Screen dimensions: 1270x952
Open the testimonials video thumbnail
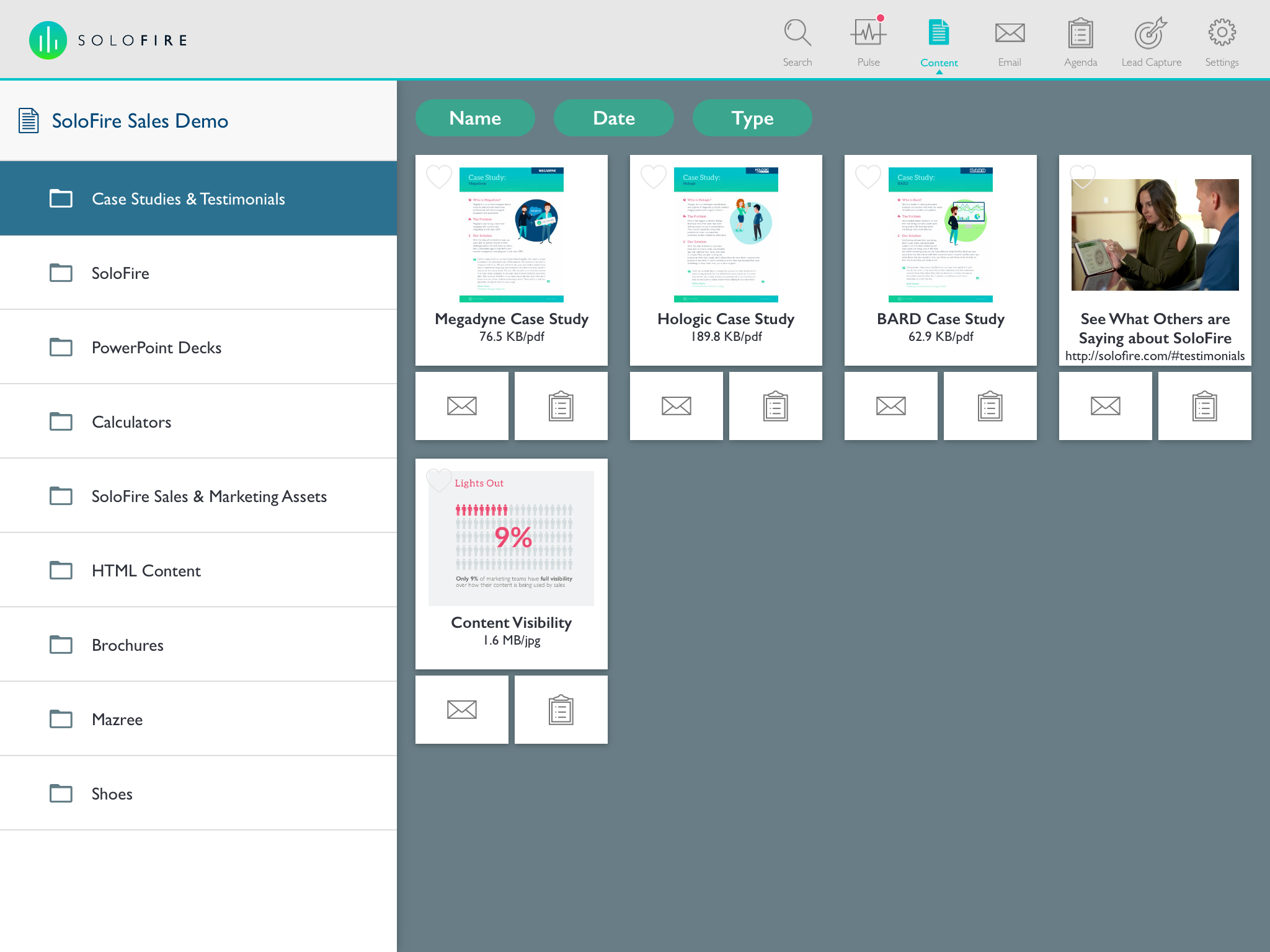pos(1155,235)
